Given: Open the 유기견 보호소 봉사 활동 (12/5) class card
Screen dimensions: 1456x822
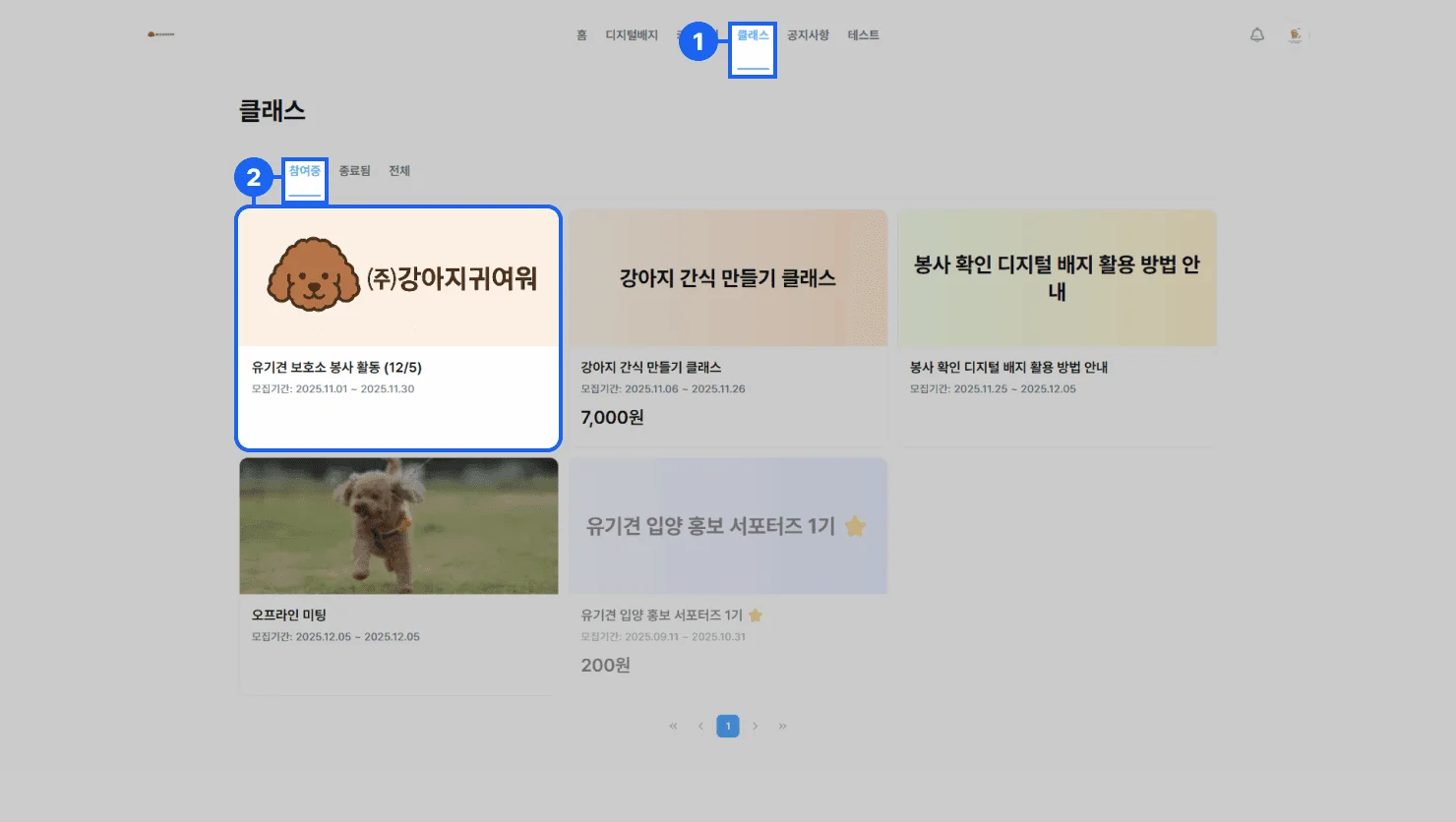Looking at the screenshot, I should click(398, 328).
